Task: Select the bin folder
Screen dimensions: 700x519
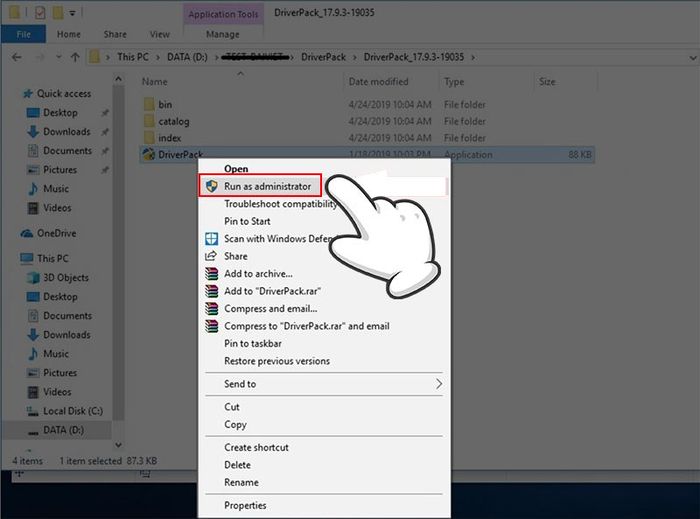Action: pyautogui.click(x=165, y=104)
